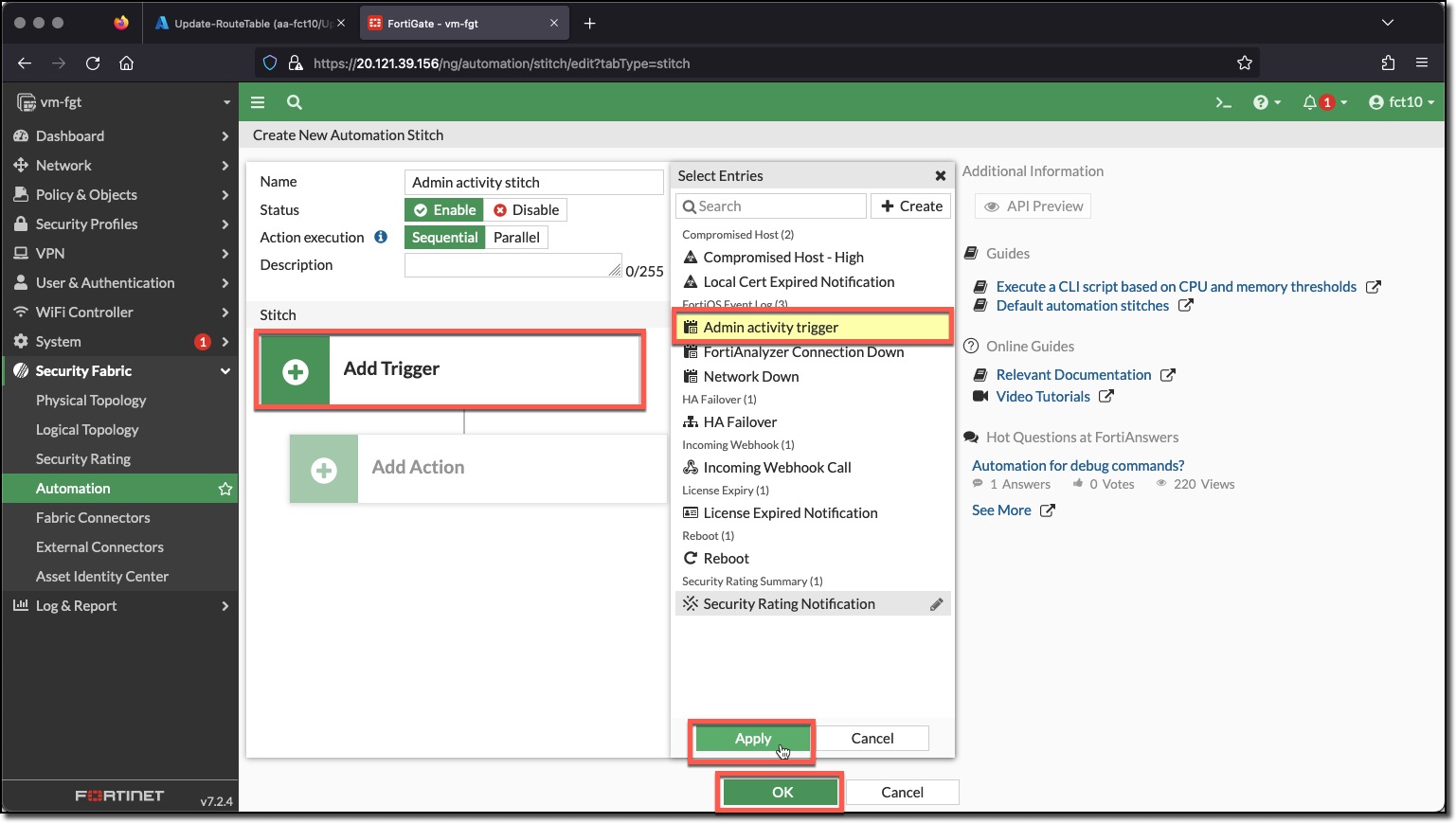Expand User & Authentication menu
Viewport: 1456px width, 823px height.
point(120,283)
